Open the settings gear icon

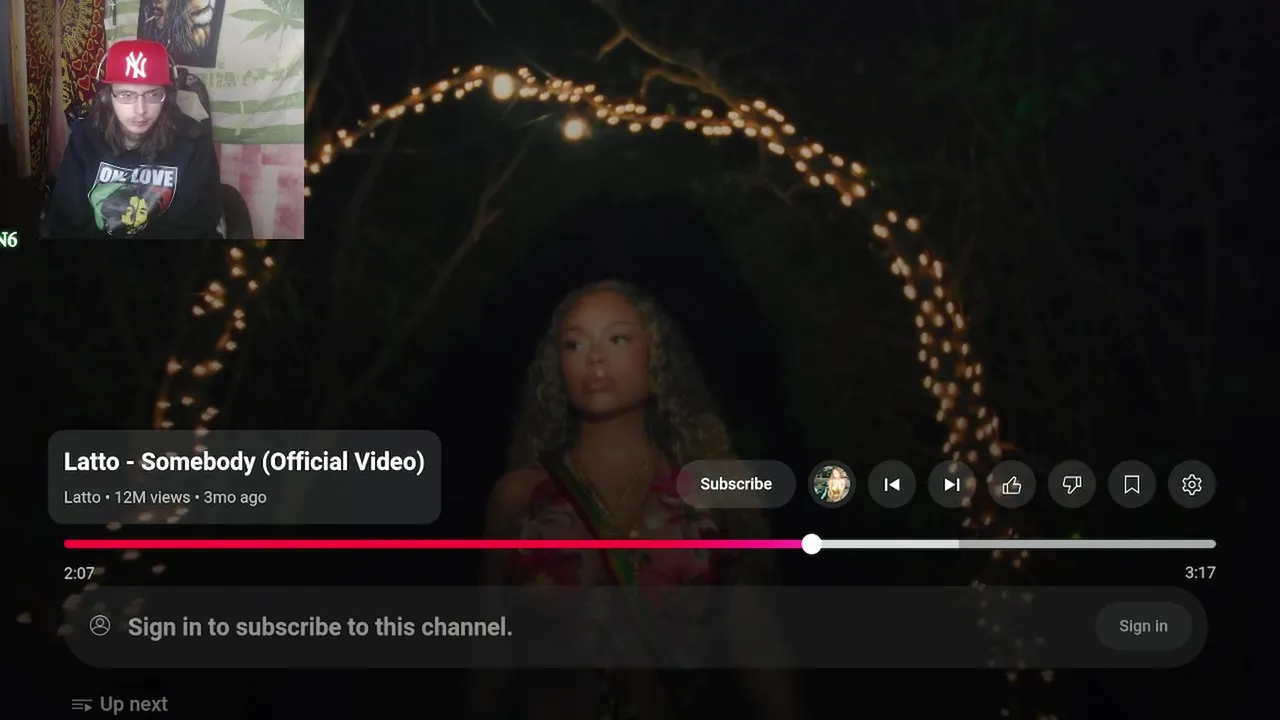(x=1192, y=484)
